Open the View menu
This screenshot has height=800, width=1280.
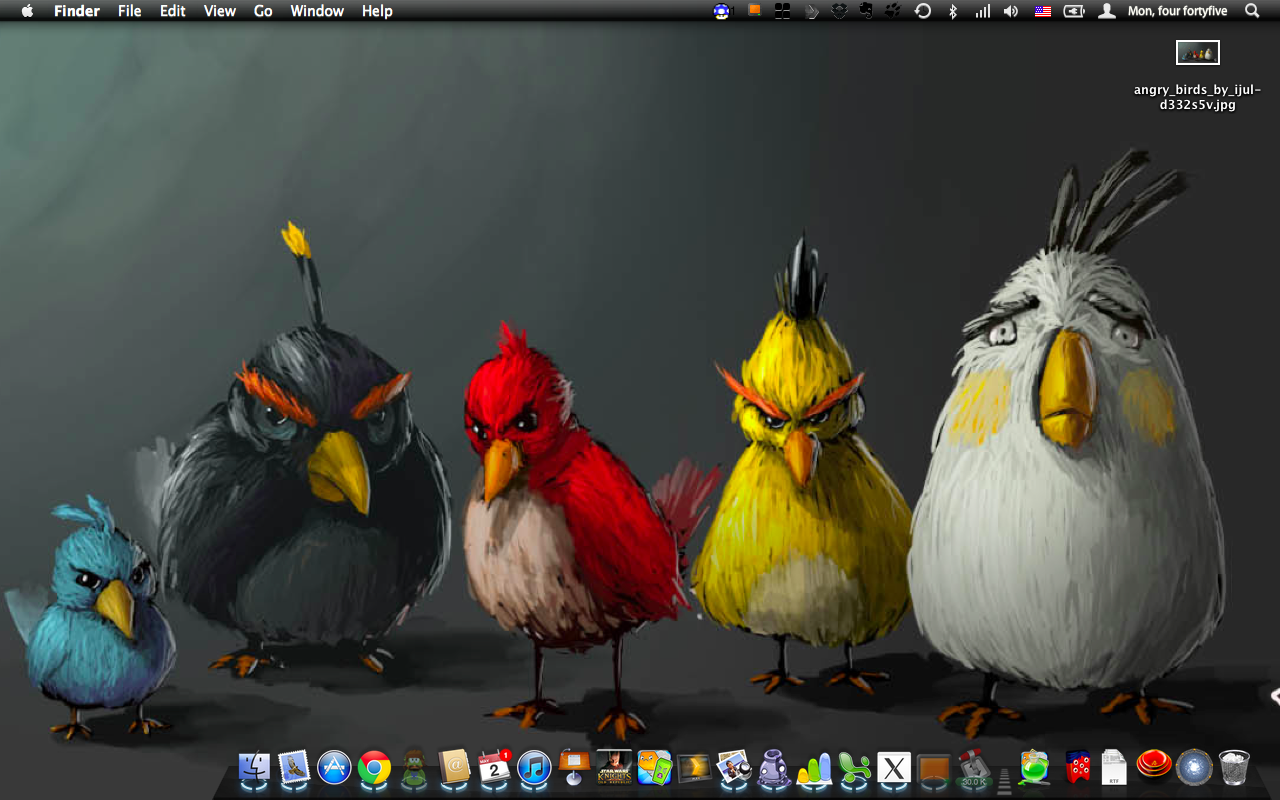click(x=220, y=11)
